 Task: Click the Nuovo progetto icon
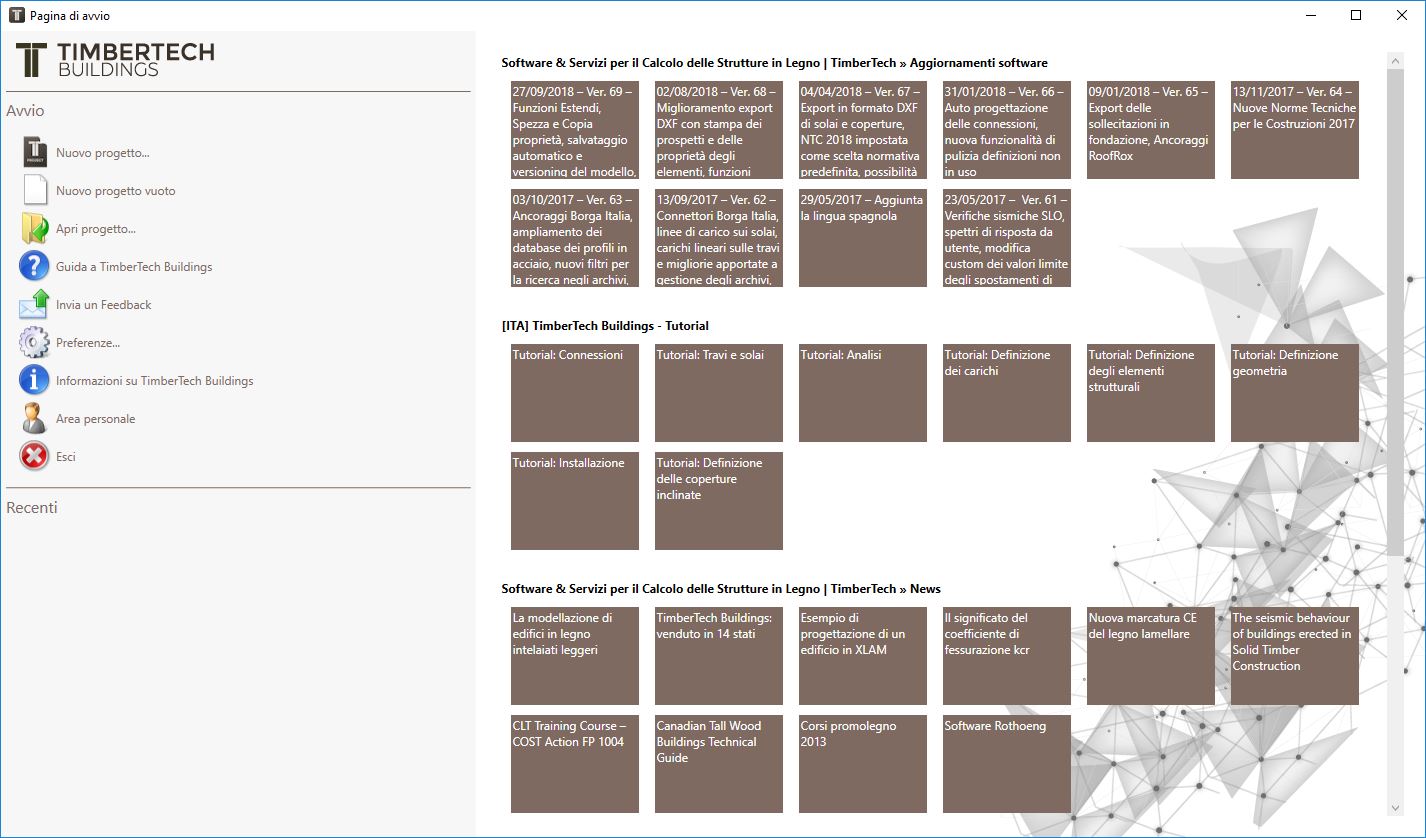[34, 153]
